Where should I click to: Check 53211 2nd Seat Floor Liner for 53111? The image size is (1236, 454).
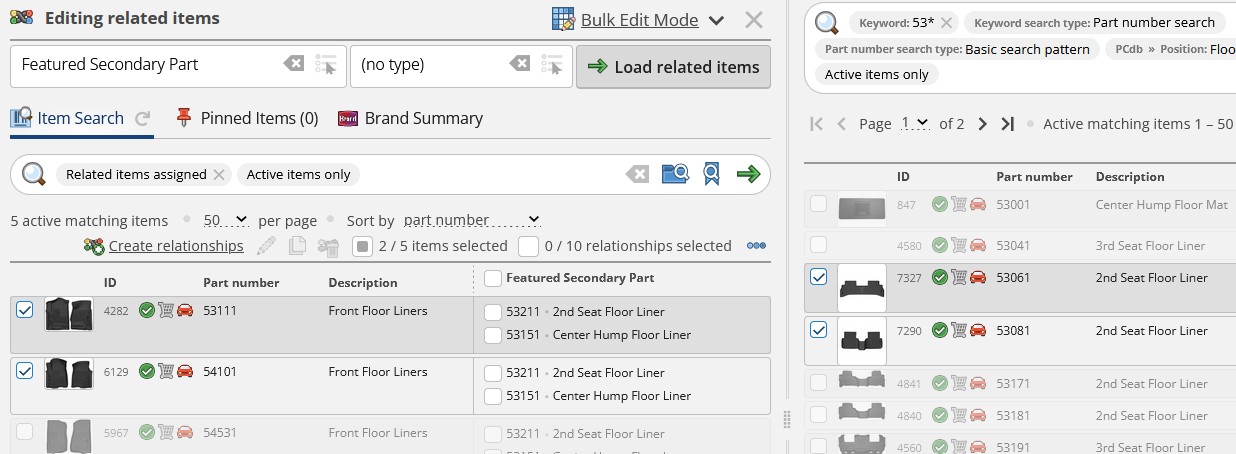(492, 312)
